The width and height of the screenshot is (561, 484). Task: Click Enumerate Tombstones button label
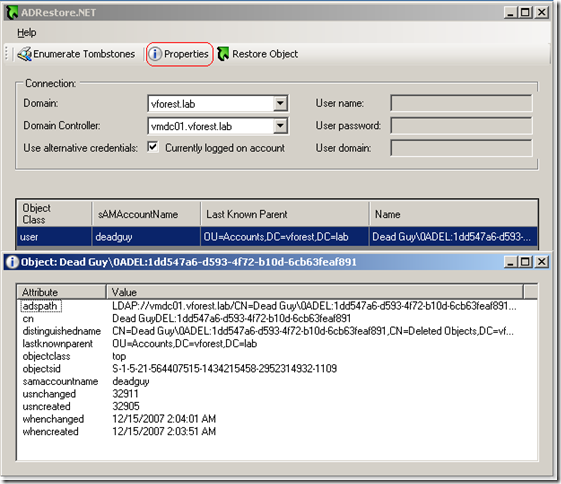click(84, 54)
